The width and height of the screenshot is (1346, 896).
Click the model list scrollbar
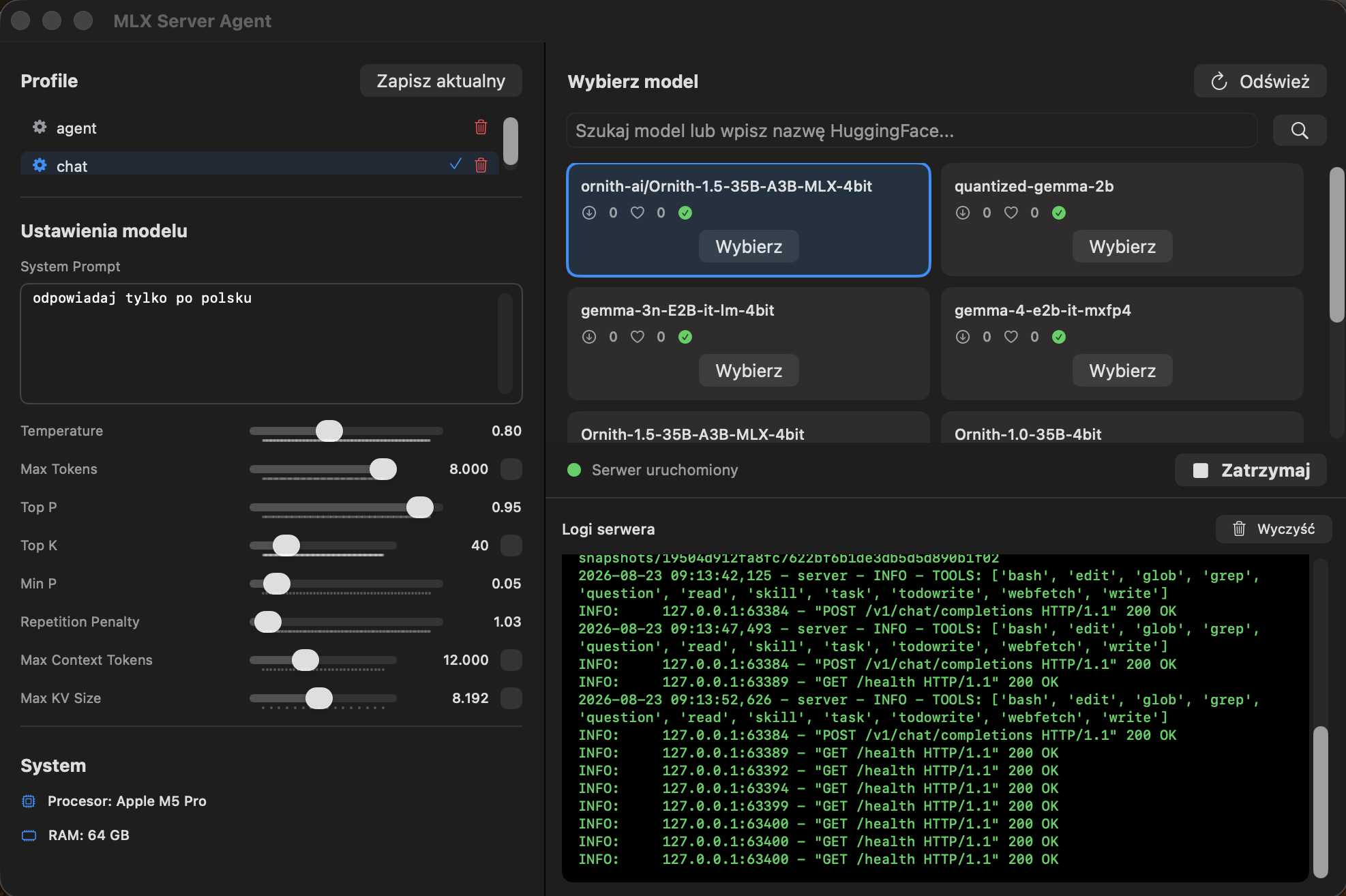pyautogui.click(x=1337, y=245)
